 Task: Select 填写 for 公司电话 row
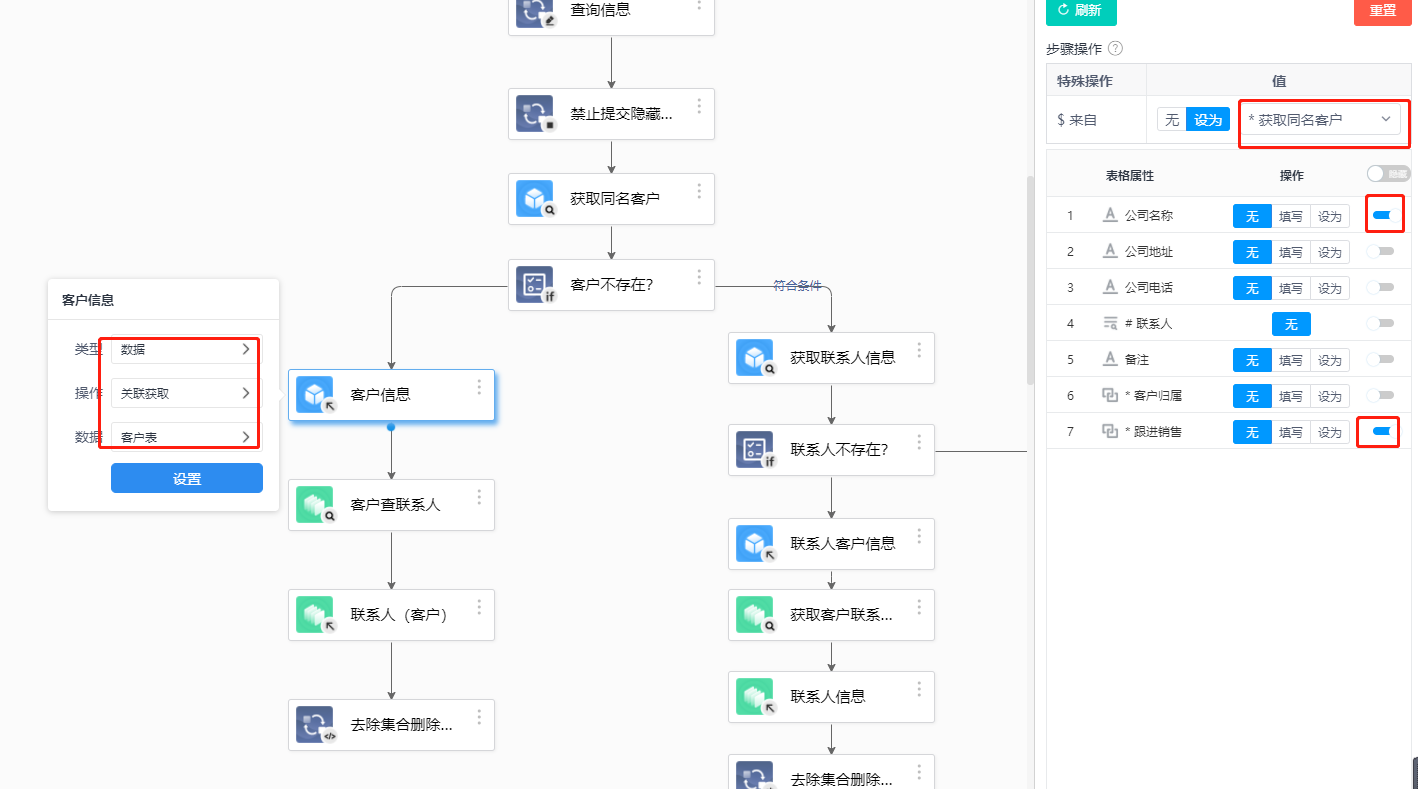pos(1291,288)
